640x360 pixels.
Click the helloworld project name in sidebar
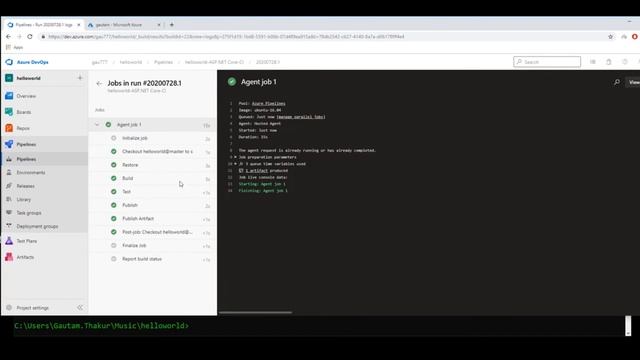click(x=28, y=78)
